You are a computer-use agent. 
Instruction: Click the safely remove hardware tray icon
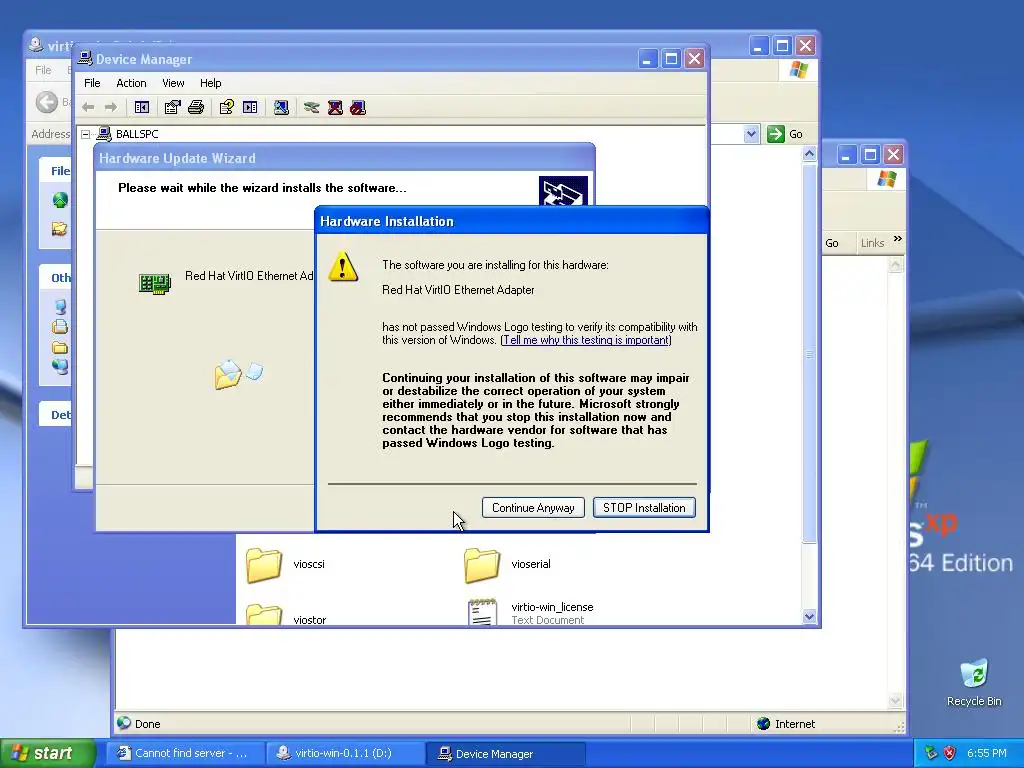point(931,753)
